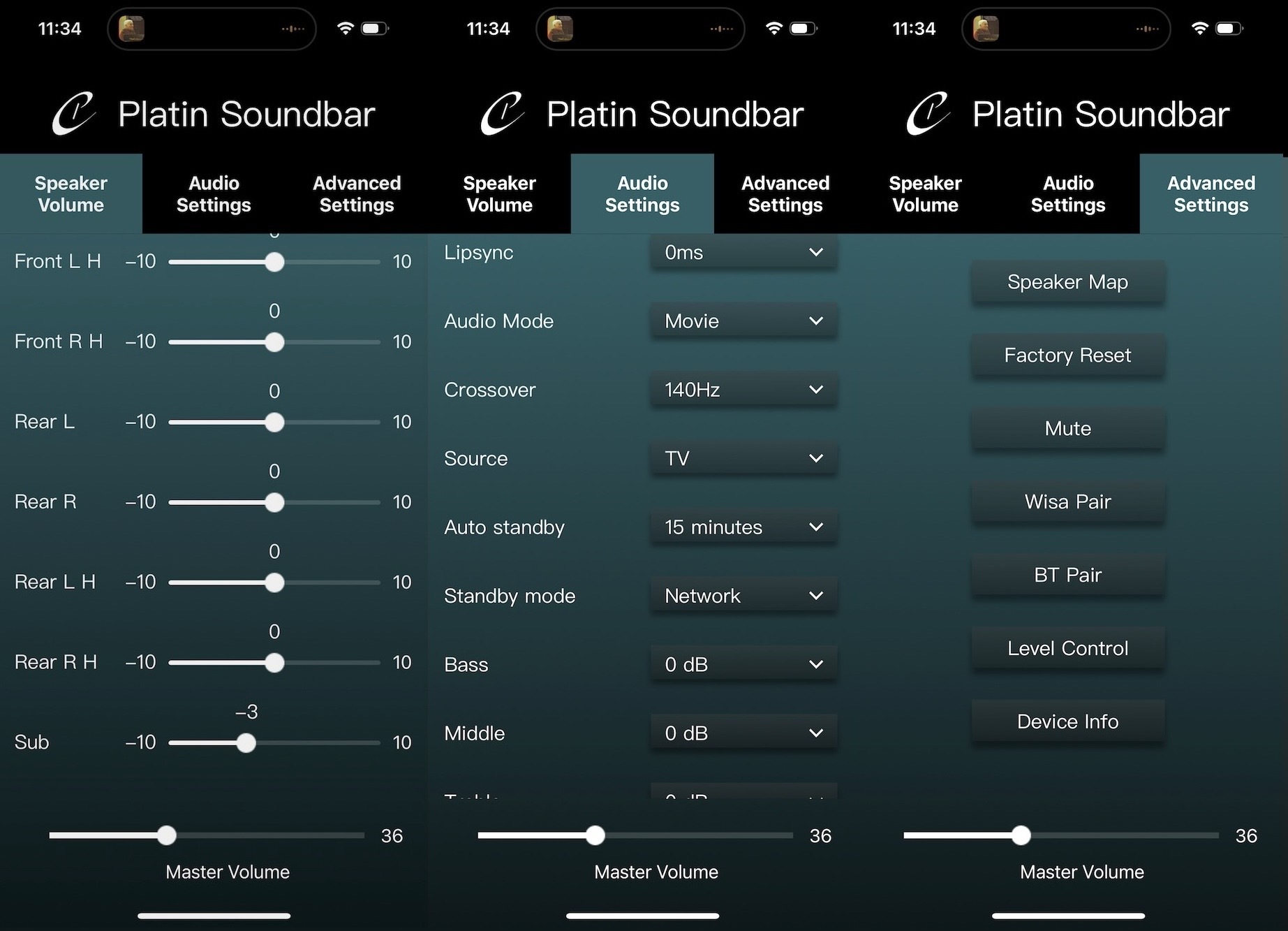The height and width of the screenshot is (931, 1288).
Task: Select Audio Settings tab in right screen
Action: tap(1068, 193)
